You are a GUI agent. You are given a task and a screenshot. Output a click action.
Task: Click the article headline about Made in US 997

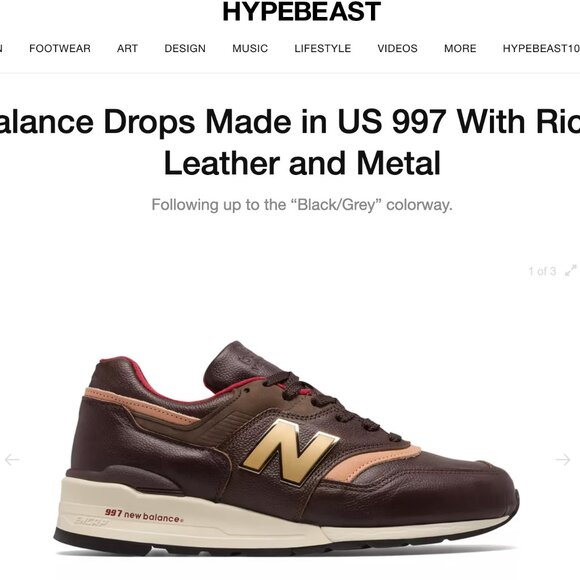pyautogui.click(x=290, y=142)
